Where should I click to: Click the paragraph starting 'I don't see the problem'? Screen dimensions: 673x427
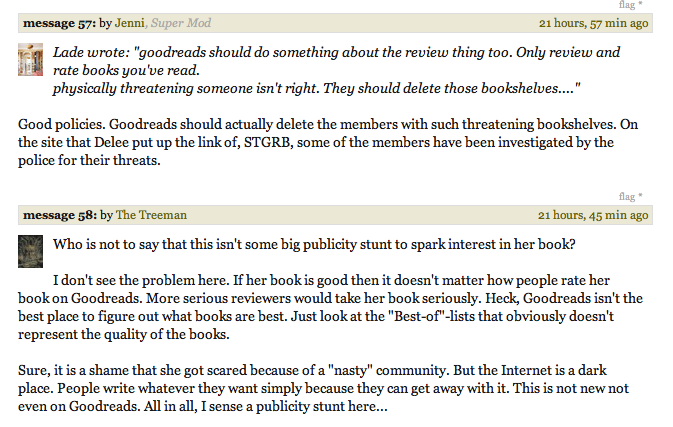tap(330, 307)
